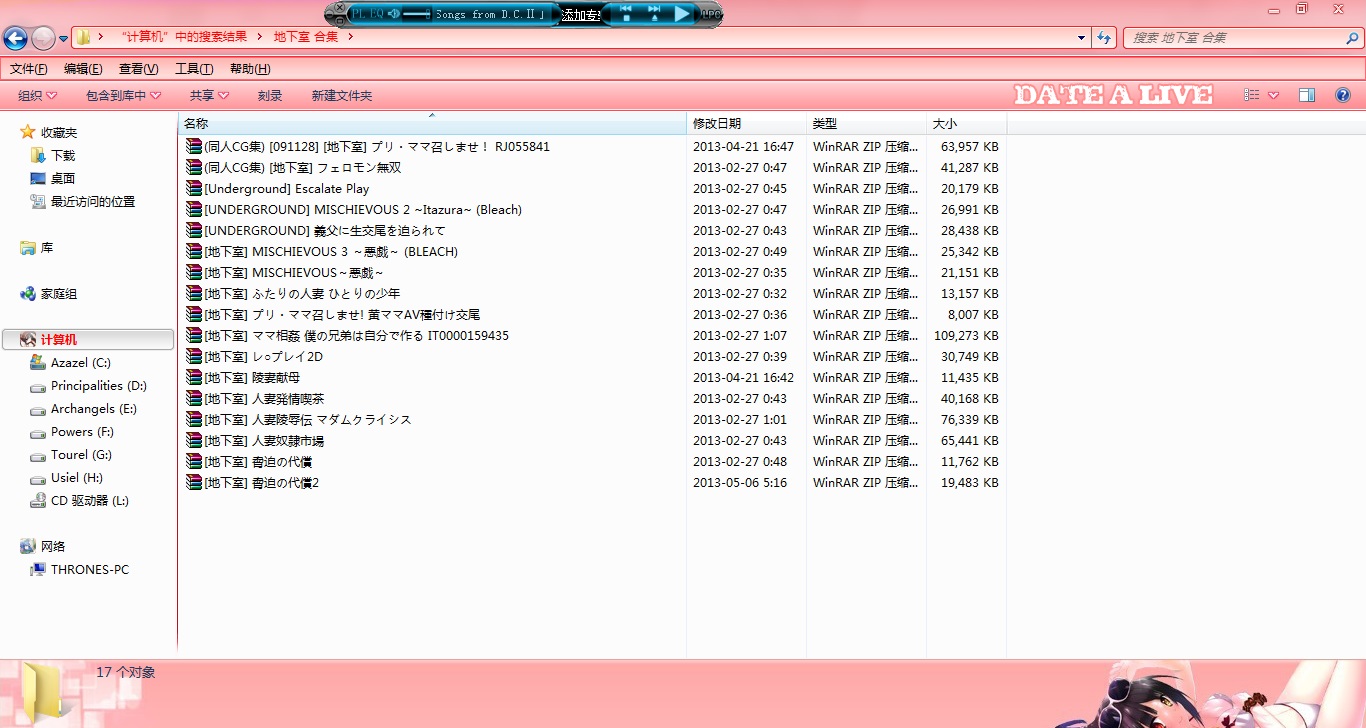Open the 帮助(H) menu
This screenshot has height=728, width=1366.
250,69
